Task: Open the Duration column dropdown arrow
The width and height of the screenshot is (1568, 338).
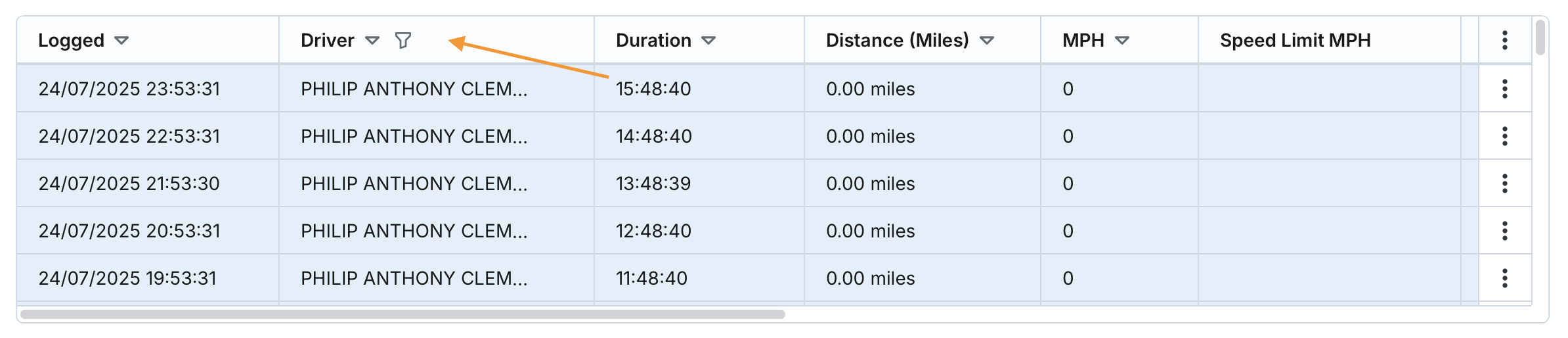Action: 708,41
